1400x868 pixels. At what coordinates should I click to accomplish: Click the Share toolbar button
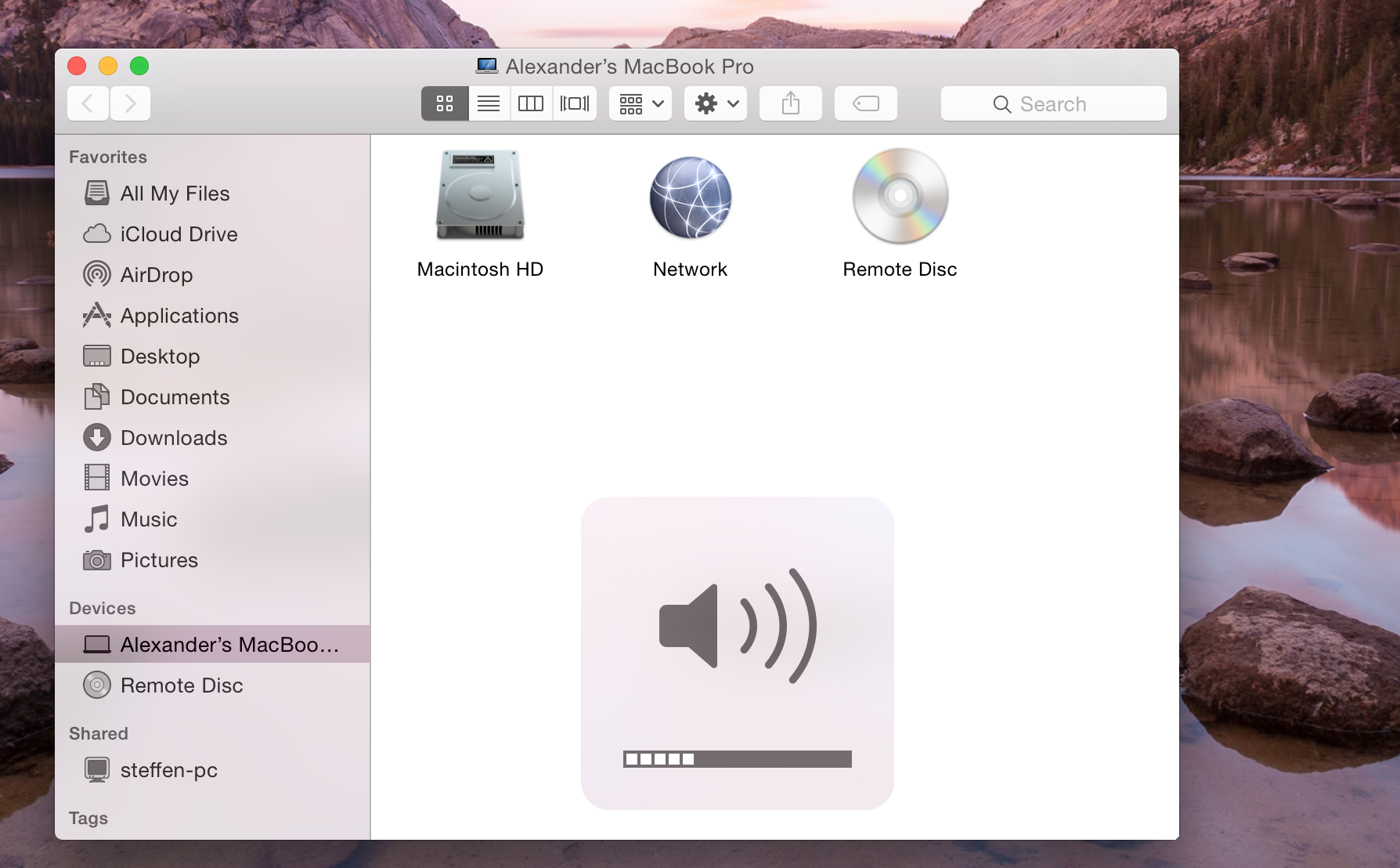[x=791, y=103]
